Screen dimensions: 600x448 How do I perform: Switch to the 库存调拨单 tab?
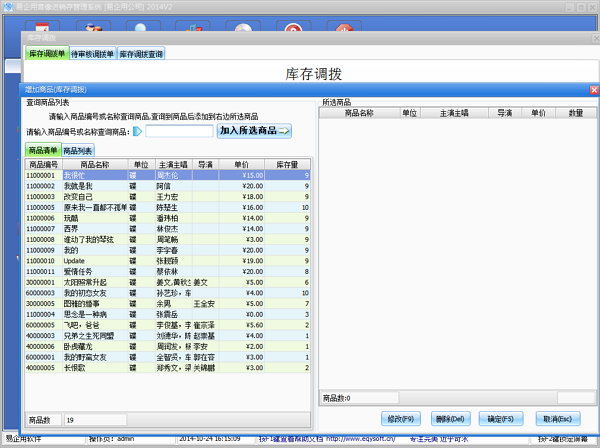(47, 54)
